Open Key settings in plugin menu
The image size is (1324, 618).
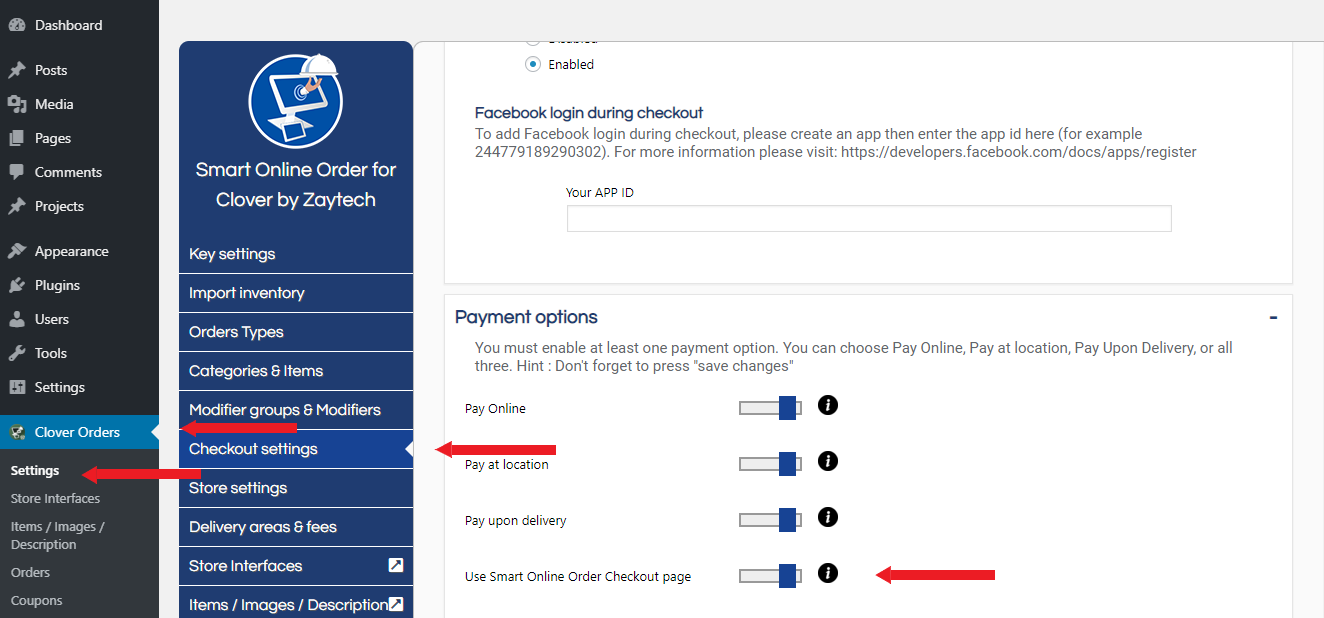coord(296,254)
